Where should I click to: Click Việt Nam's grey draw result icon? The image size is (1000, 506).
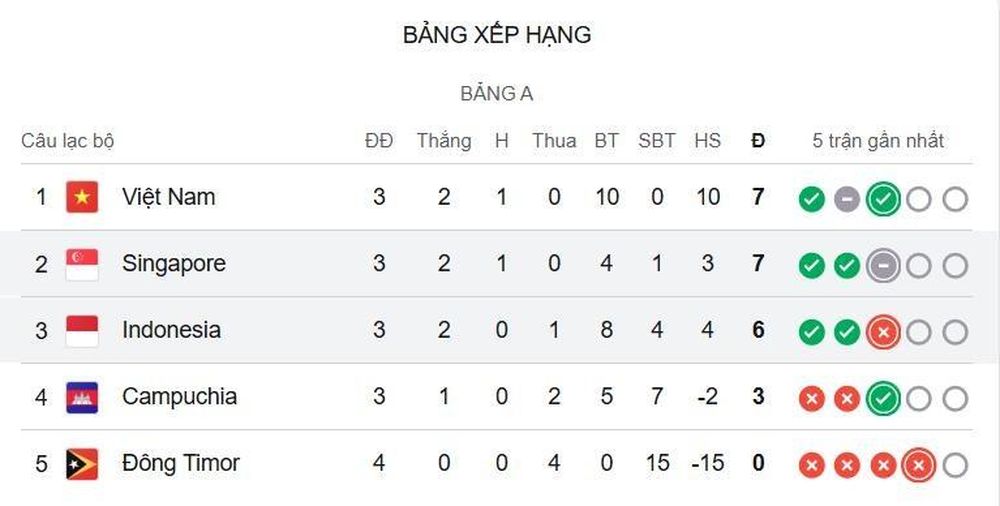coord(847,199)
